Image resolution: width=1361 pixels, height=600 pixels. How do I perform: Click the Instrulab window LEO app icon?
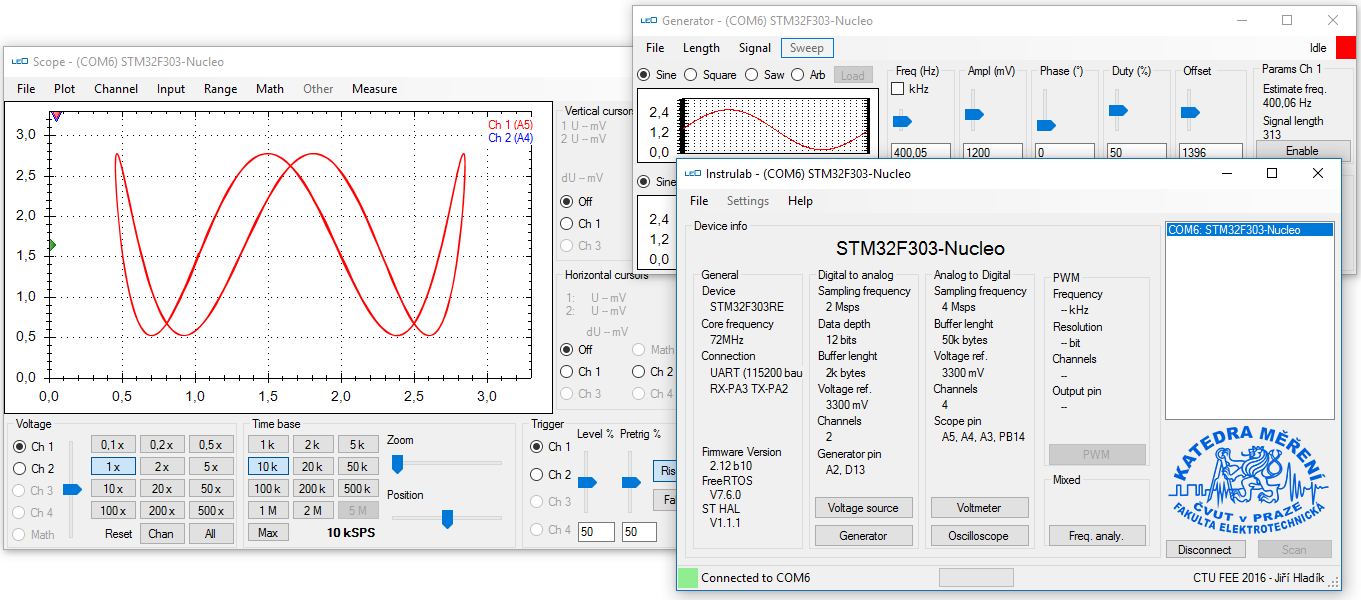pyautogui.click(x=692, y=174)
